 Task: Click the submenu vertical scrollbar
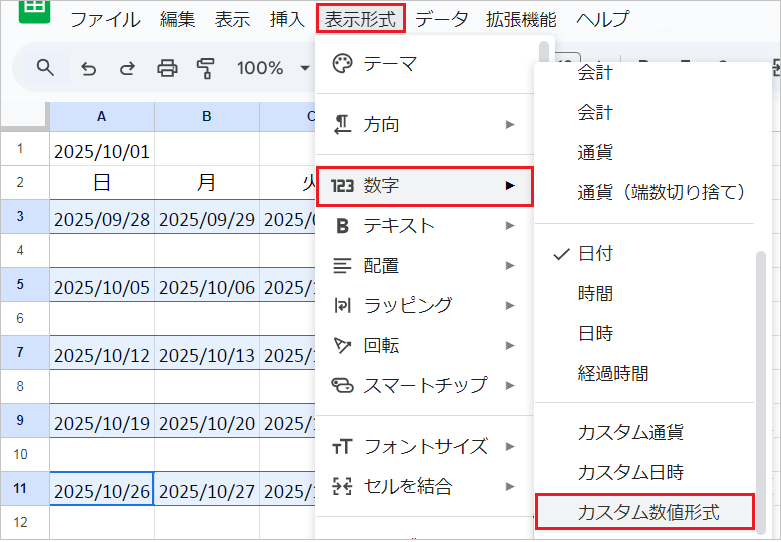(x=762, y=390)
